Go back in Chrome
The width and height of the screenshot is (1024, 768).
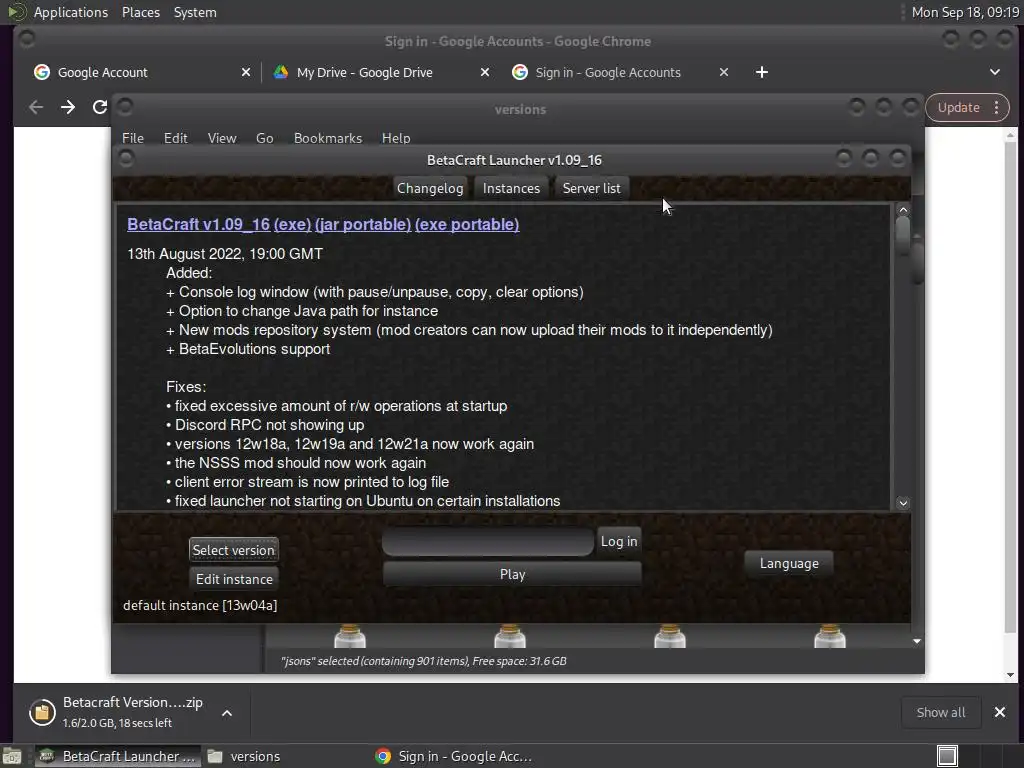pyautogui.click(x=36, y=107)
